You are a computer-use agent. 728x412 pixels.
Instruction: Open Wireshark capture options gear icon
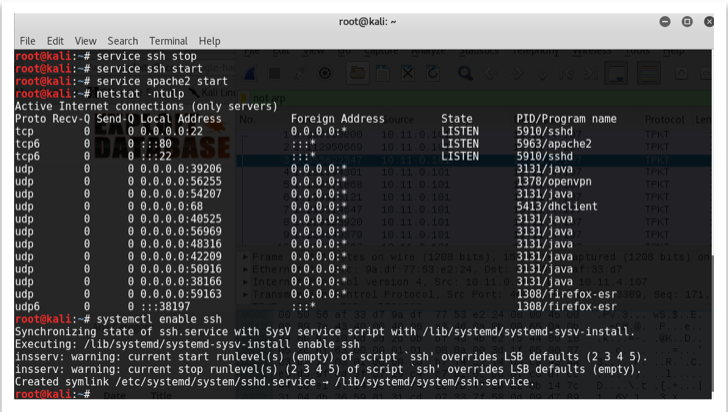point(325,73)
